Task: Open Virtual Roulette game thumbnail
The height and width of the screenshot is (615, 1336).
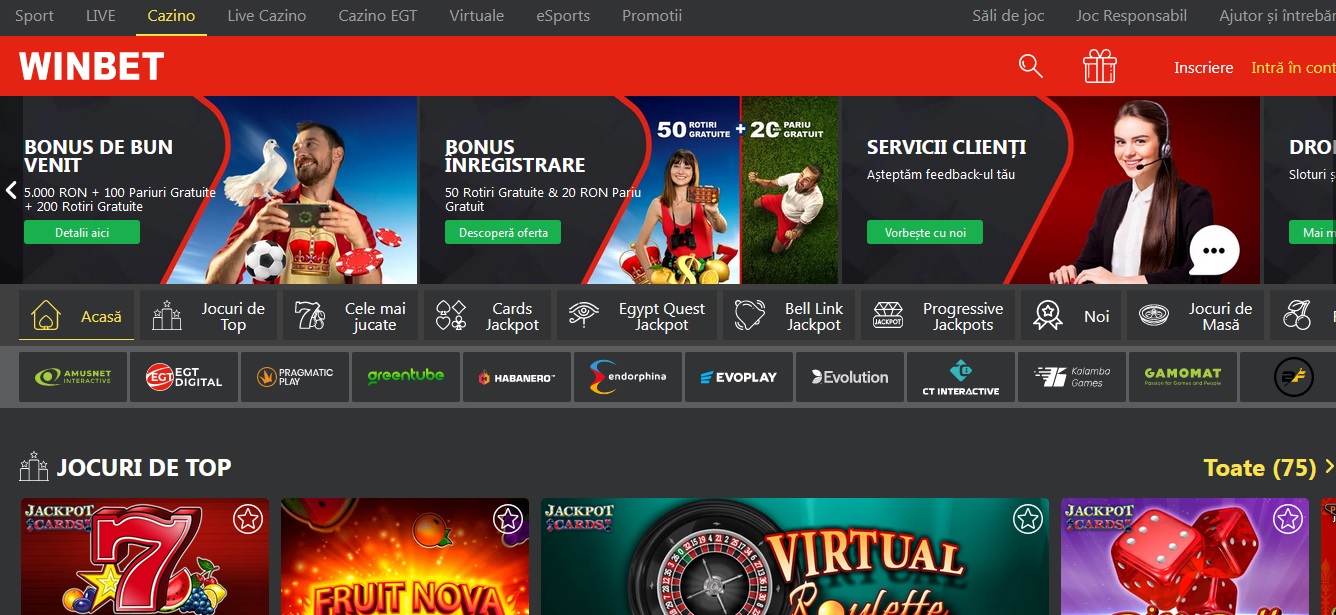Action: tap(795, 557)
